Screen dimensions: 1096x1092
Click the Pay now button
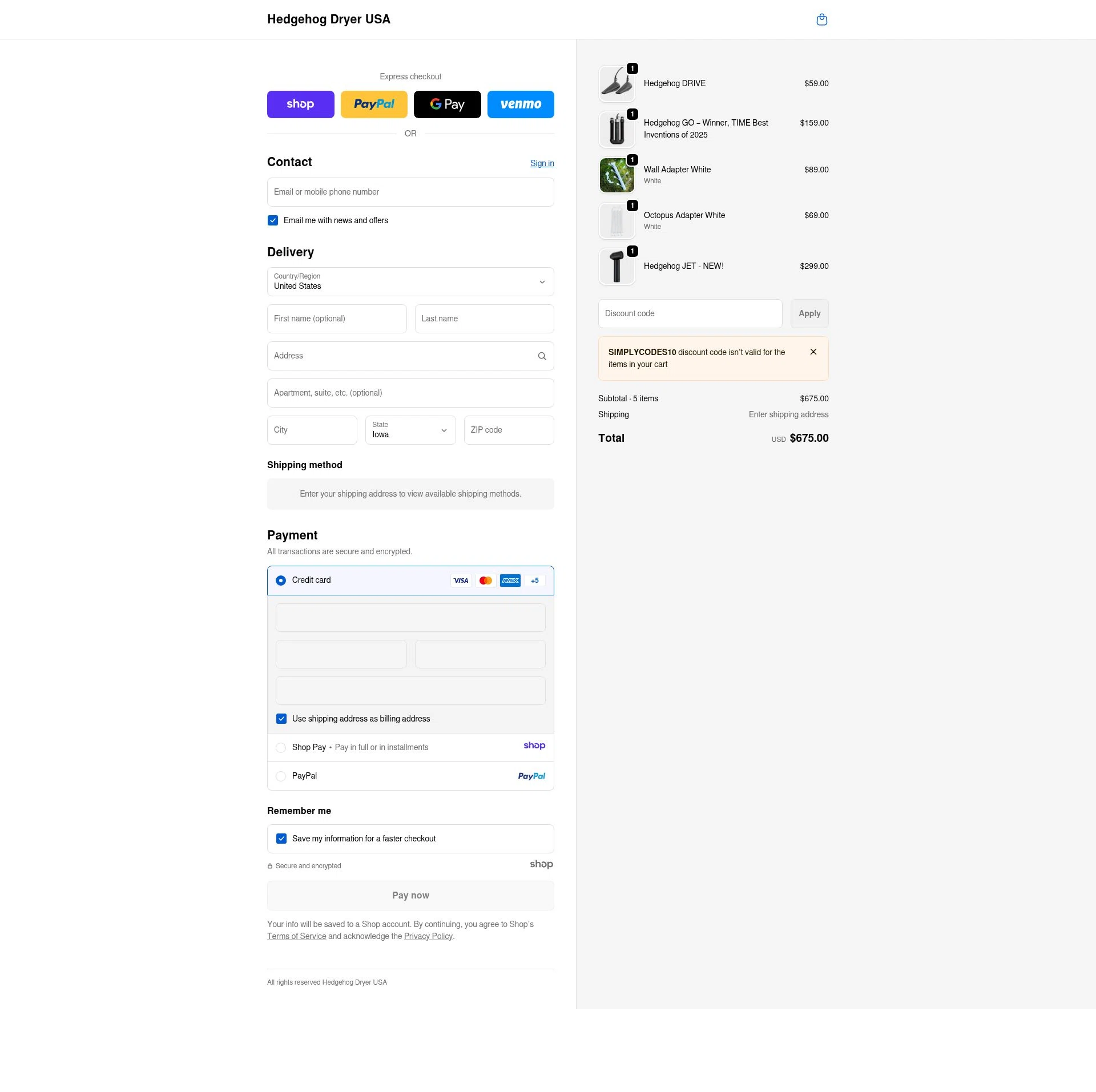coord(410,895)
